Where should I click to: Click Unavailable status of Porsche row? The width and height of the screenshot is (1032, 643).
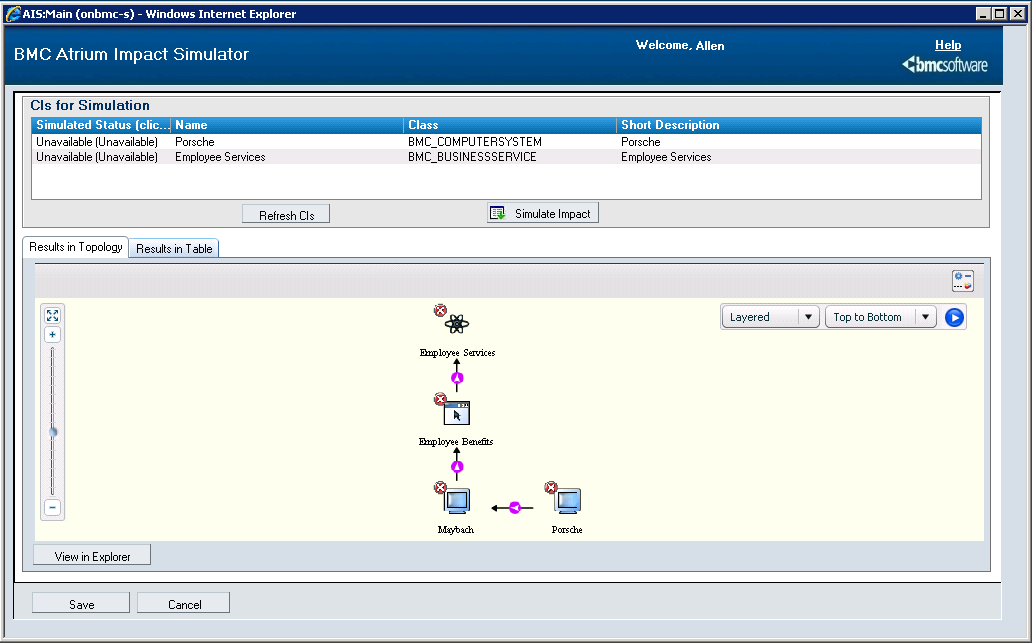coord(97,141)
